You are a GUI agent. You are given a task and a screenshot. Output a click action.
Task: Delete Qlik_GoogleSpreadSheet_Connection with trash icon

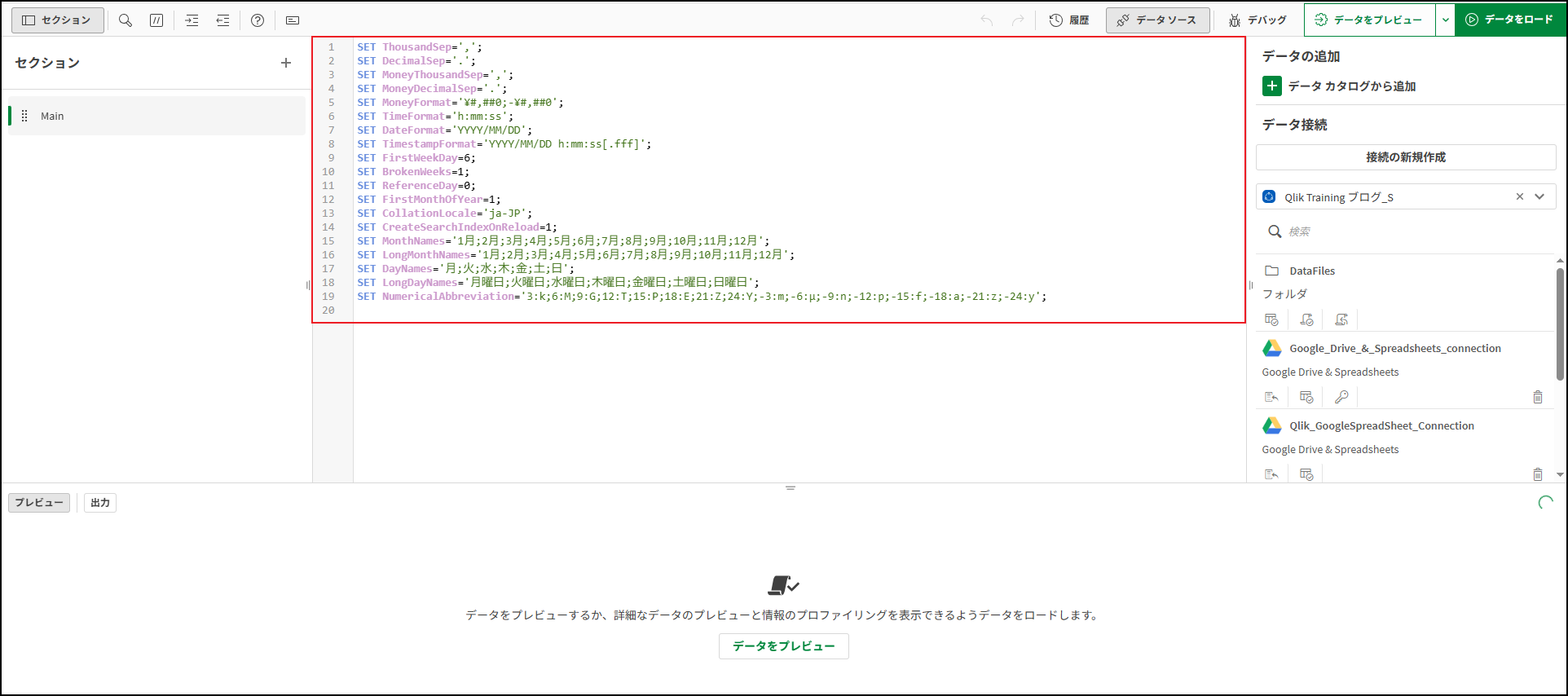tap(1538, 474)
